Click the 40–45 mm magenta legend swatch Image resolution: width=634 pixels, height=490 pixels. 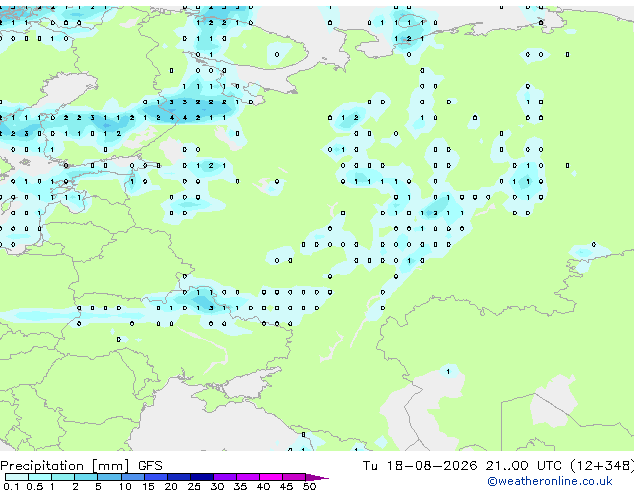[x=271, y=477]
